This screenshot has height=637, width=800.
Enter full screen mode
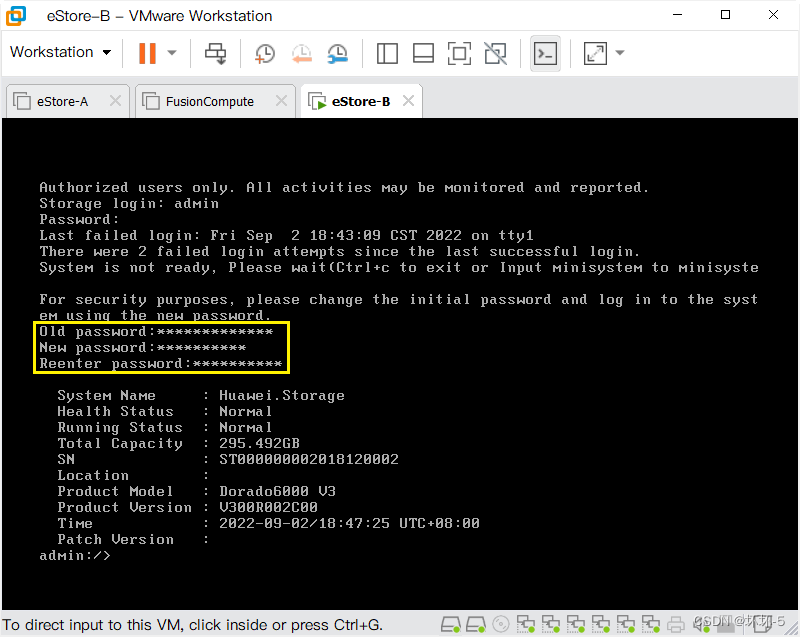pos(459,53)
